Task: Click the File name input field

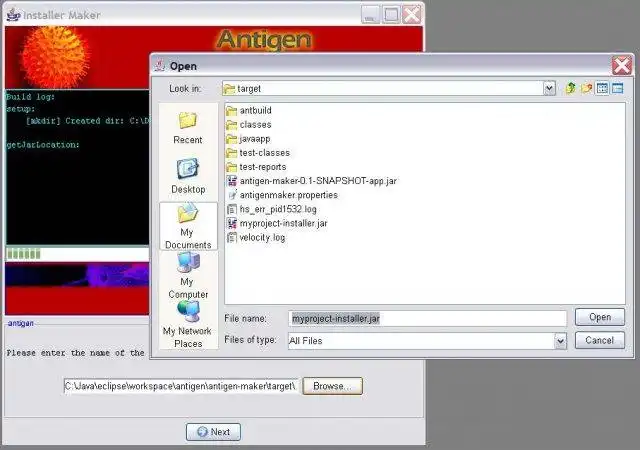Action: tap(427, 319)
